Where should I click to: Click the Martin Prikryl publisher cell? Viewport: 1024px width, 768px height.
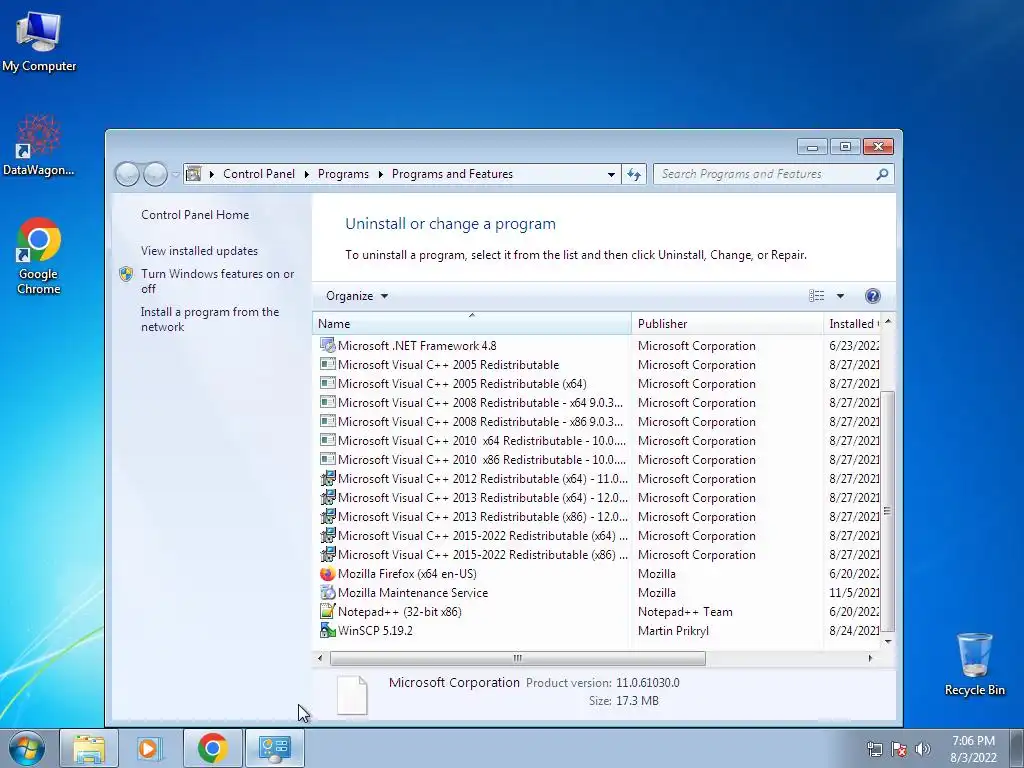673,630
